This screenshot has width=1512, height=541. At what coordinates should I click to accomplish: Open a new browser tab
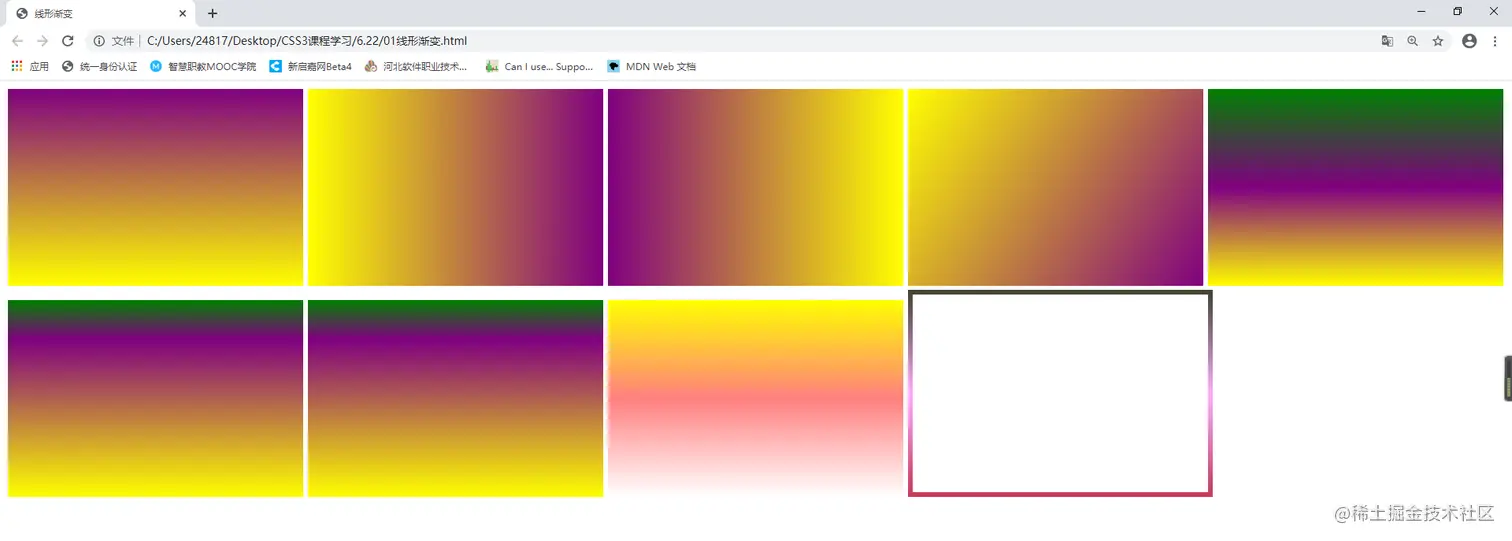pos(212,14)
